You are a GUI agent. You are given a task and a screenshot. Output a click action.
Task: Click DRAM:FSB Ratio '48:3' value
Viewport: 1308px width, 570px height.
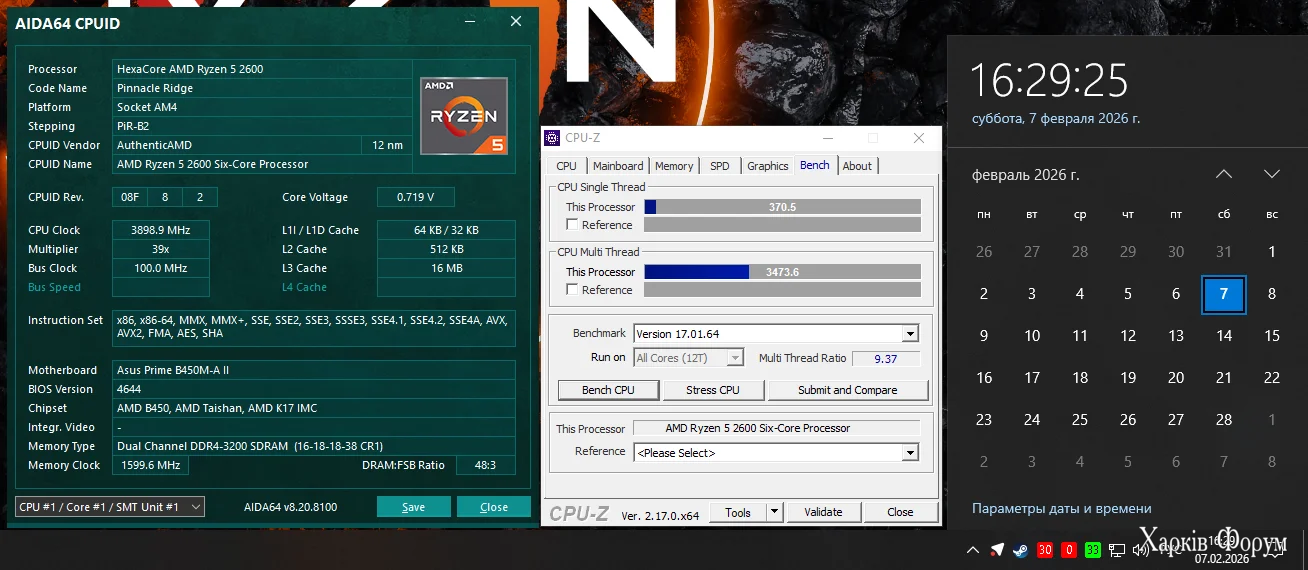[x=485, y=465]
